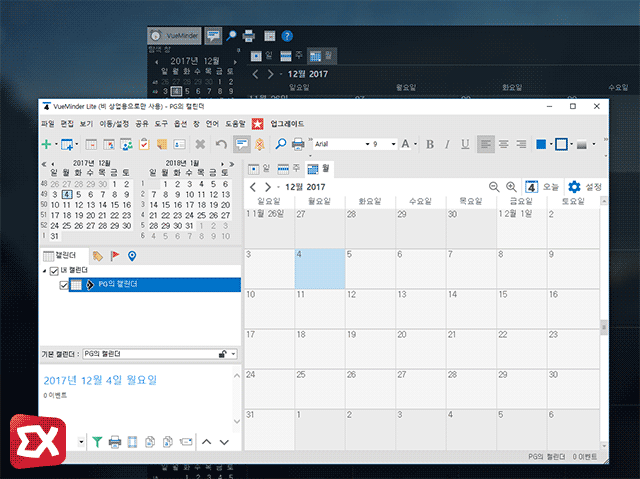This screenshot has height=479, width=640.
Task: Collapse the 내 캘린더 tree node
Action: pyautogui.click(x=44, y=271)
